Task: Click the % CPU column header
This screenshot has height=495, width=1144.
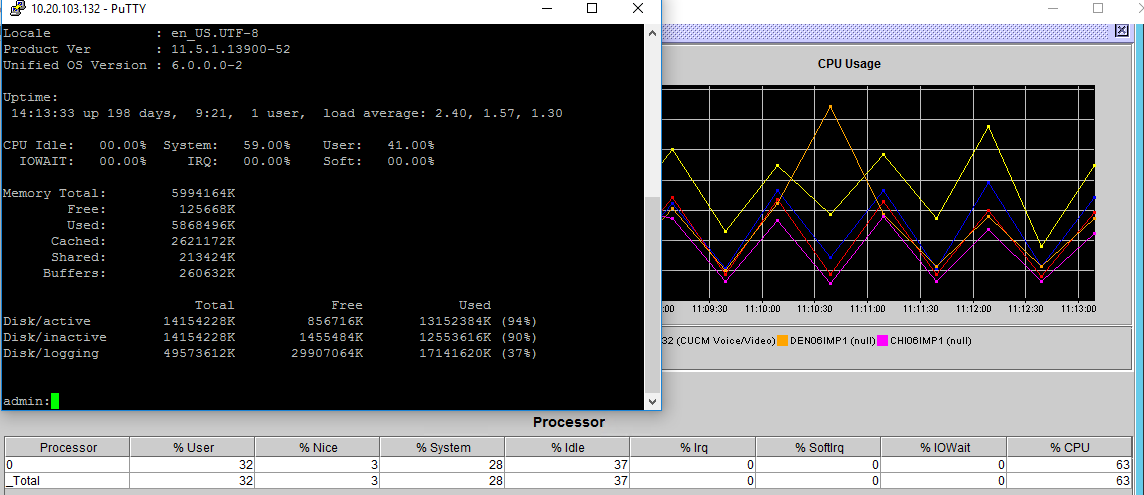Action: click(x=1069, y=447)
